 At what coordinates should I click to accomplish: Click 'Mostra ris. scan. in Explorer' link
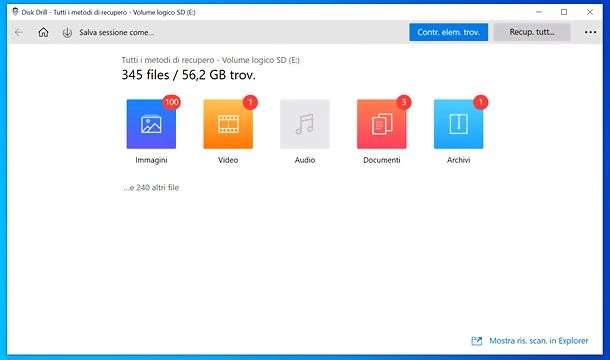tap(538, 341)
